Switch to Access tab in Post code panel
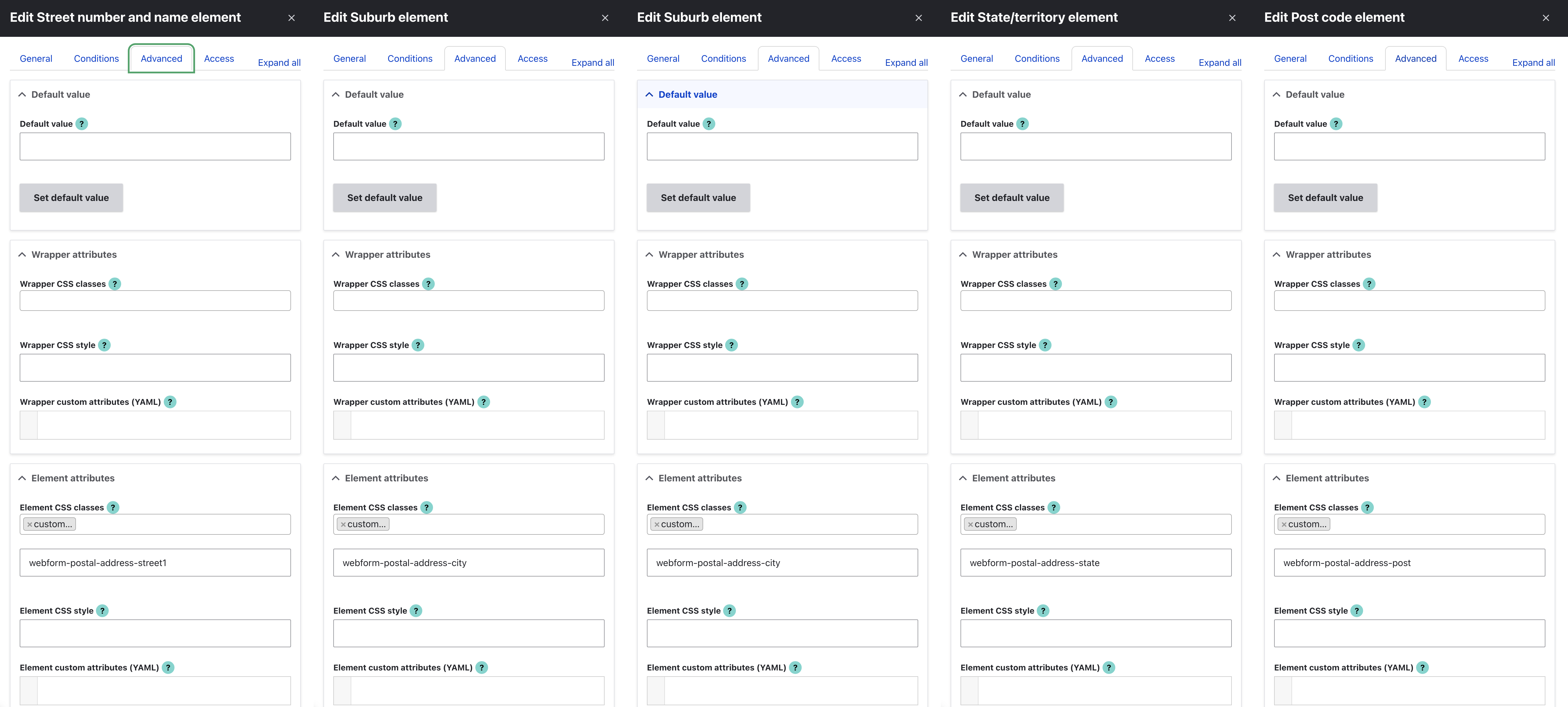 tap(1473, 59)
